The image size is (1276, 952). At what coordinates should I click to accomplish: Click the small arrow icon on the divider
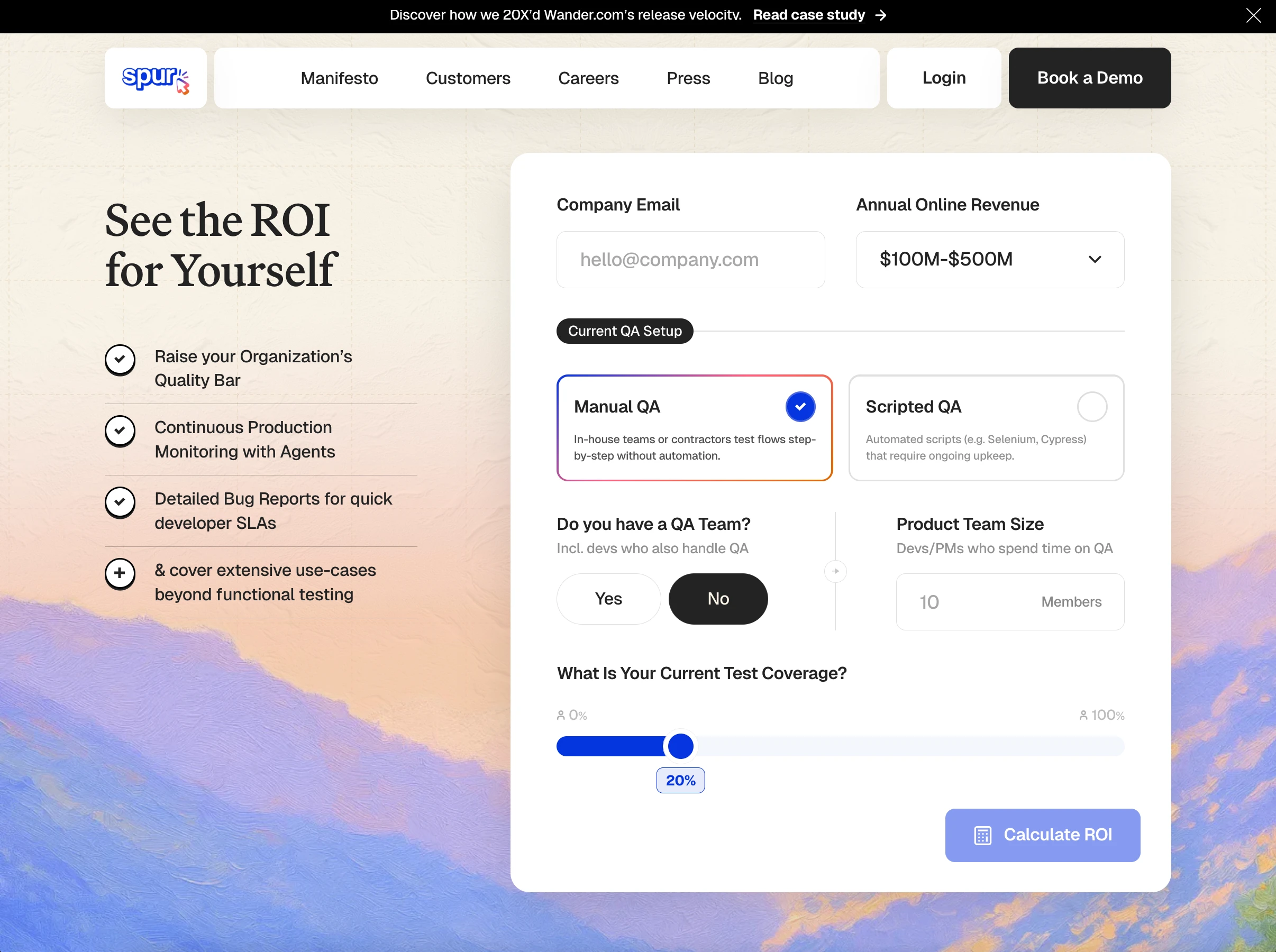tap(835, 571)
